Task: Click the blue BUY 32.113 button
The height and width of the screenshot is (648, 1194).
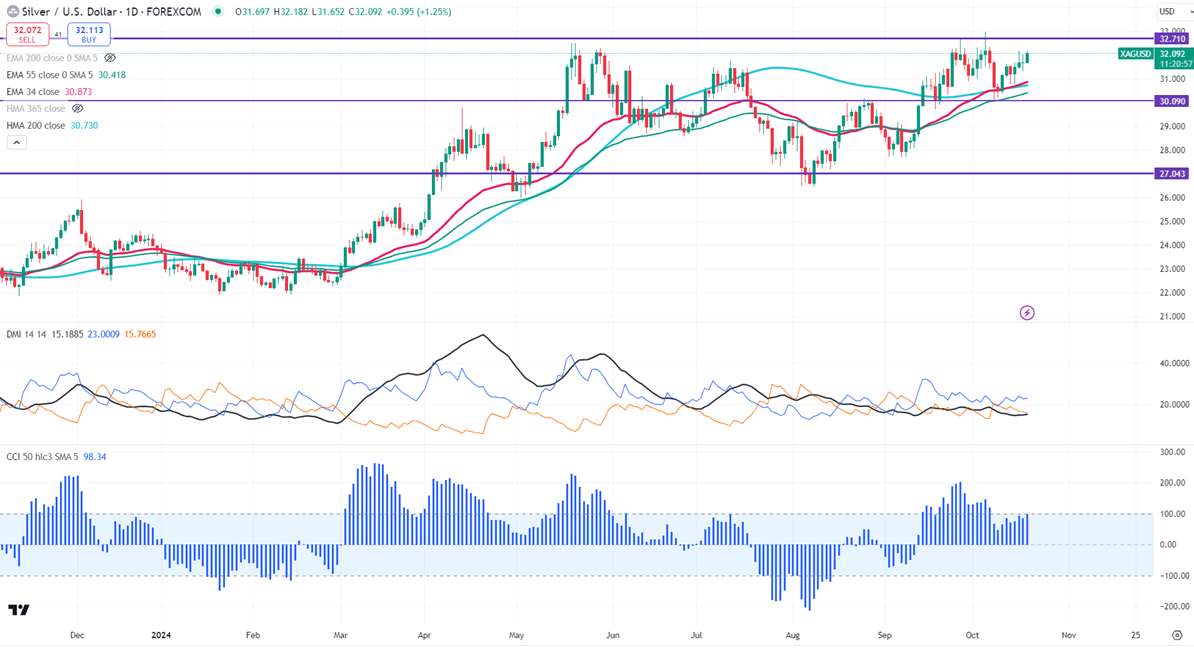Action: coord(89,34)
